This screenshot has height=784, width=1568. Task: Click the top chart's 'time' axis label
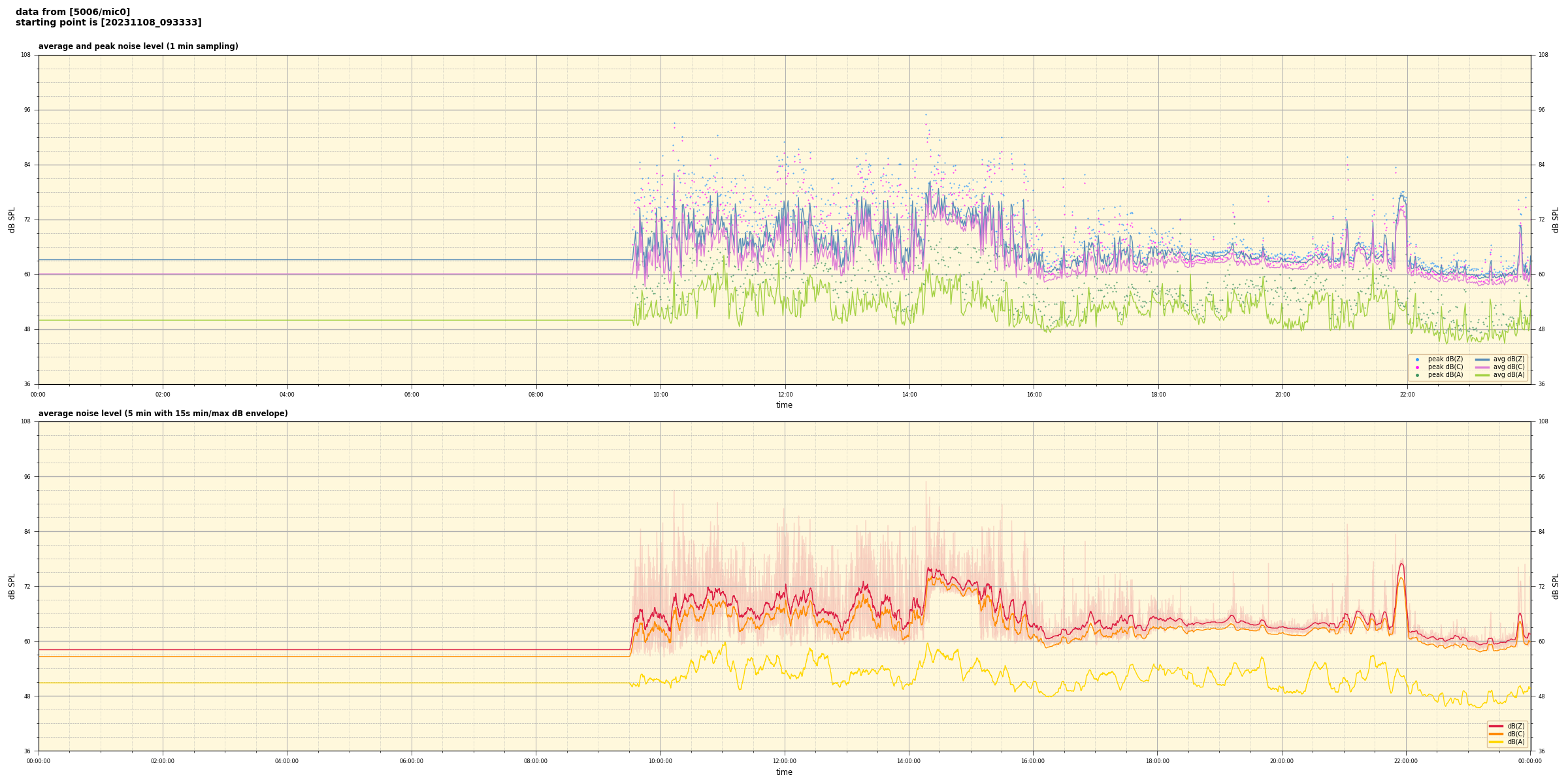tap(784, 405)
